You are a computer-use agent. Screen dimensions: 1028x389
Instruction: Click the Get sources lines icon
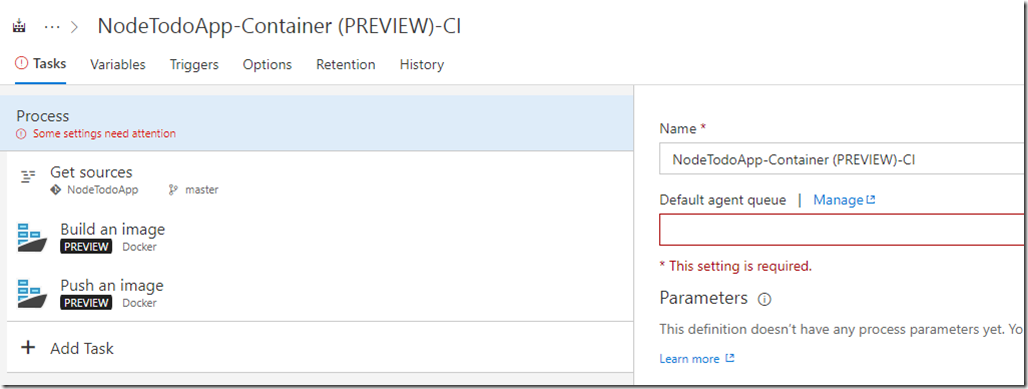(x=28, y=176)
